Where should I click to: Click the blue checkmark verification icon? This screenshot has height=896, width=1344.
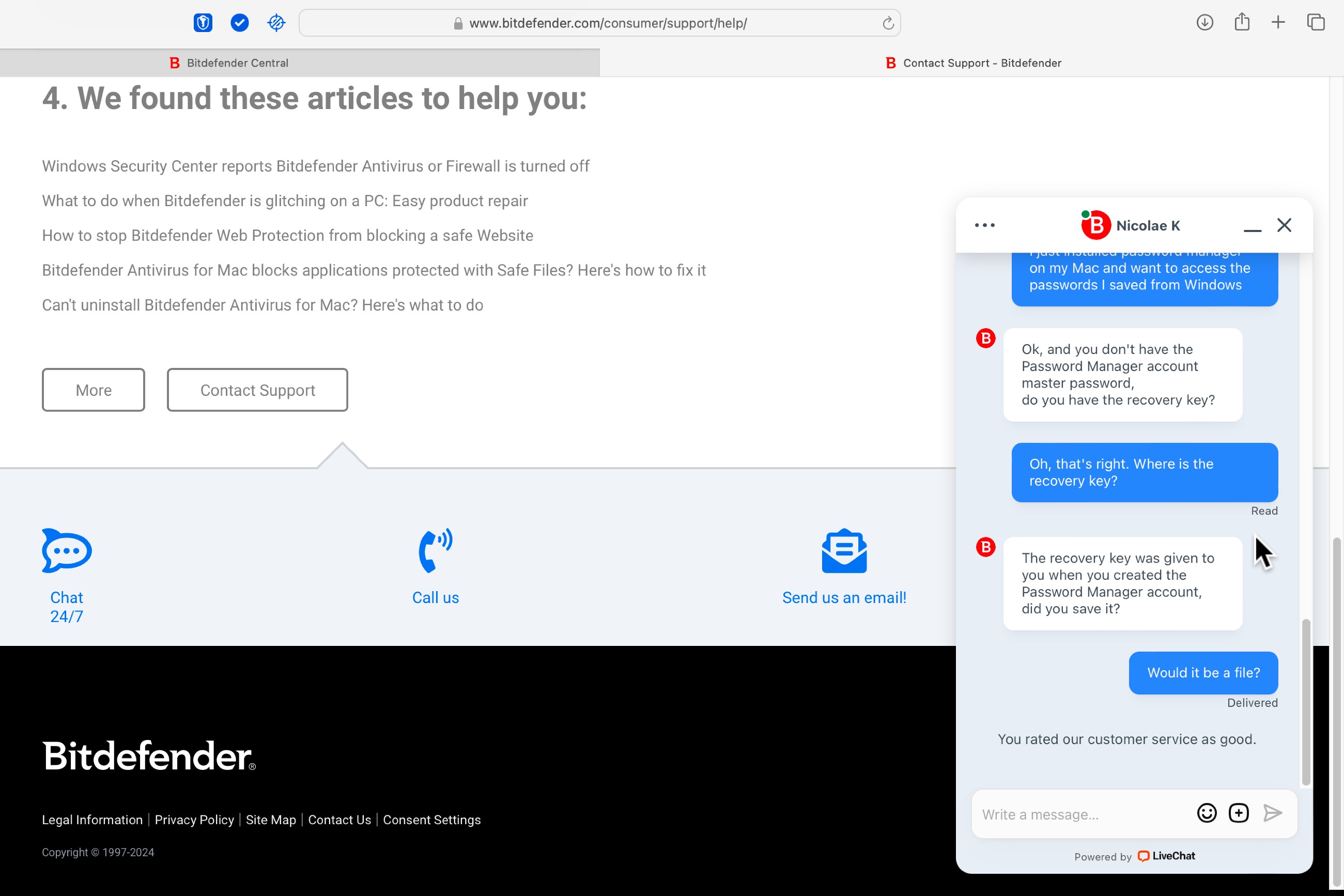click(x=240, y=23)
